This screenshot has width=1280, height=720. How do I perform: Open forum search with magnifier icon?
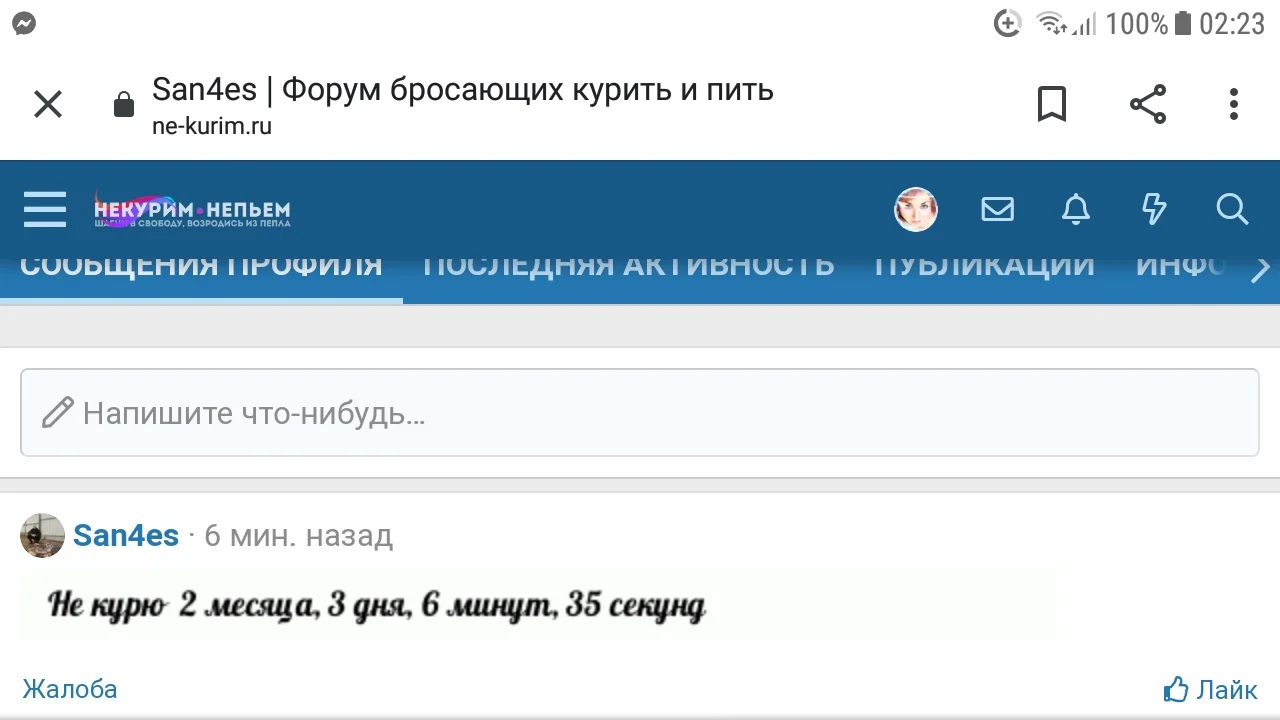coord(1232,209)
